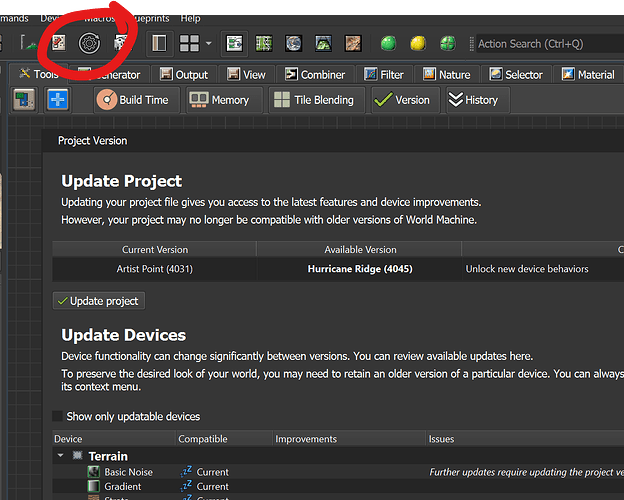
Task: Check Show only updatable devices
Action: pos(57,416)
